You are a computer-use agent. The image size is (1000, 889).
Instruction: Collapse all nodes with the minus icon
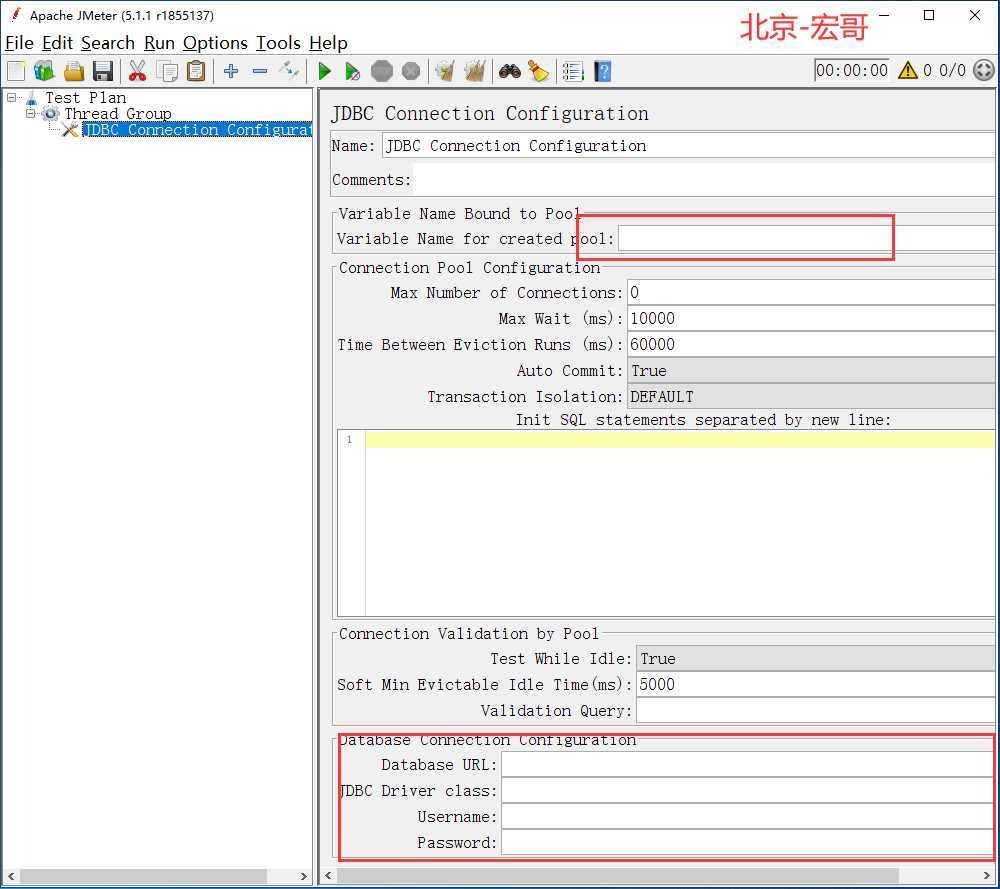pos(260,71)
